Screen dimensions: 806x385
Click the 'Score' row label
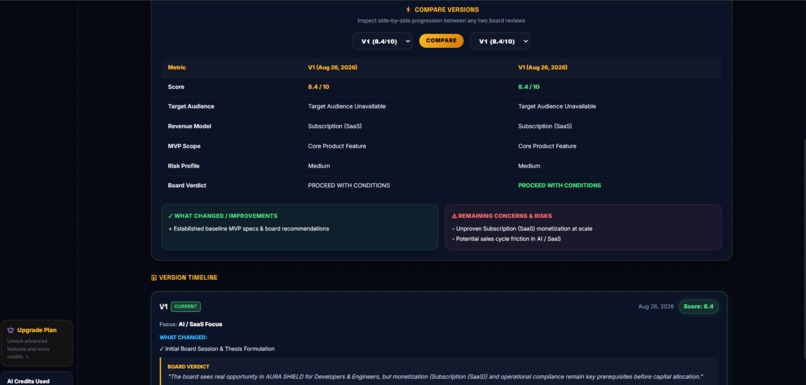(176, 87)
